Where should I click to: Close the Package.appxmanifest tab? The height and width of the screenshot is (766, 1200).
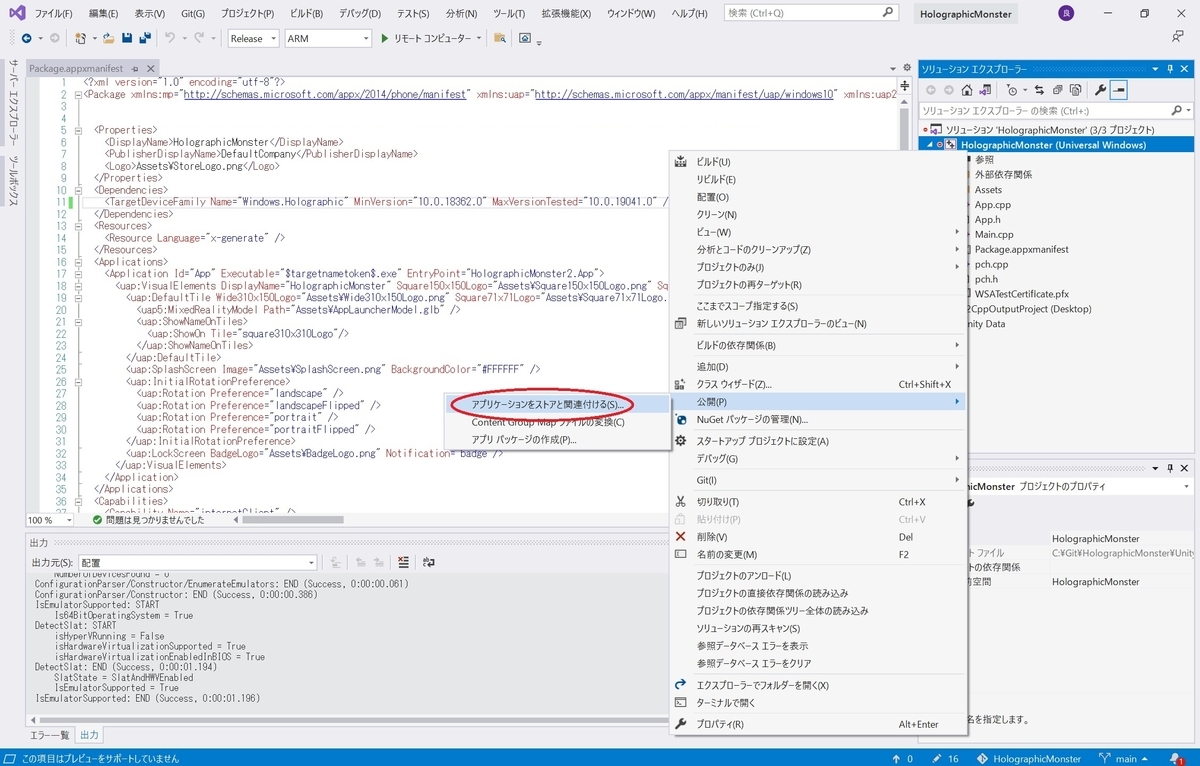click(x=149, y=68)
